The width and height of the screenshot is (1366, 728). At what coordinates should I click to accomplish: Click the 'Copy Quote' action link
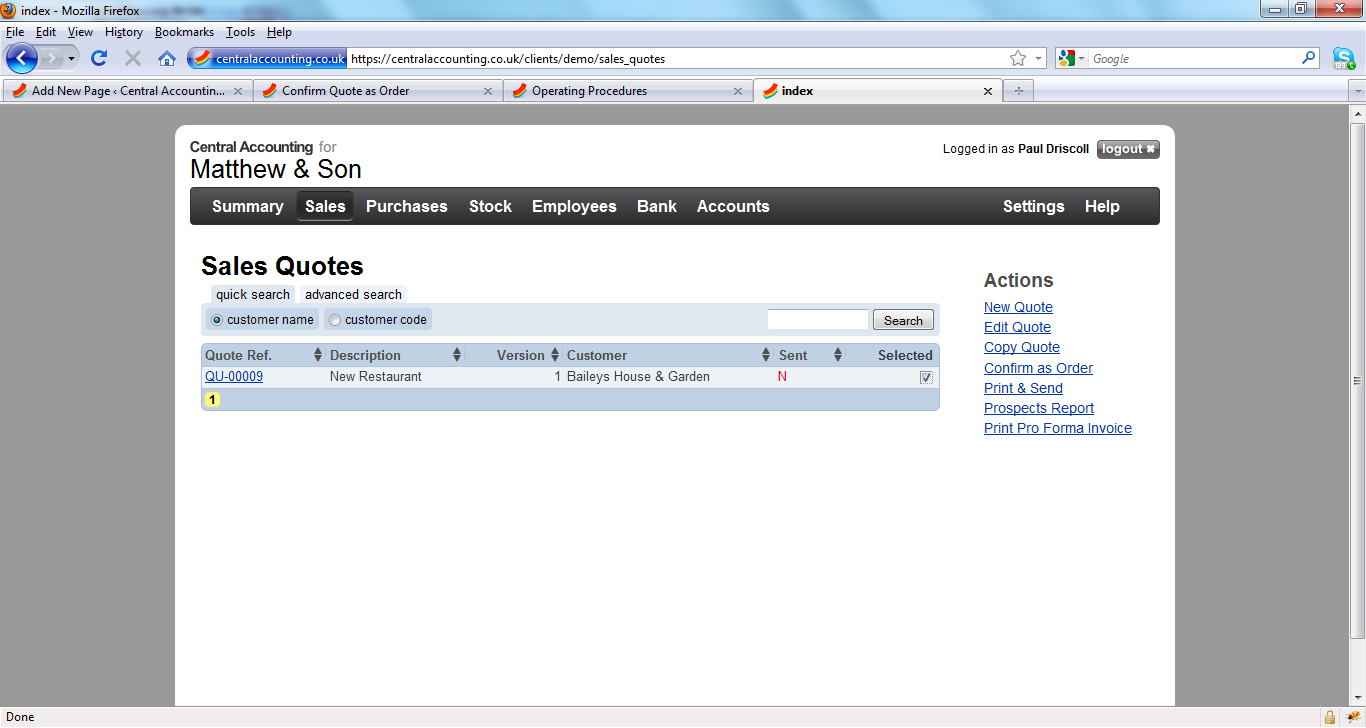coord(1022,347)
